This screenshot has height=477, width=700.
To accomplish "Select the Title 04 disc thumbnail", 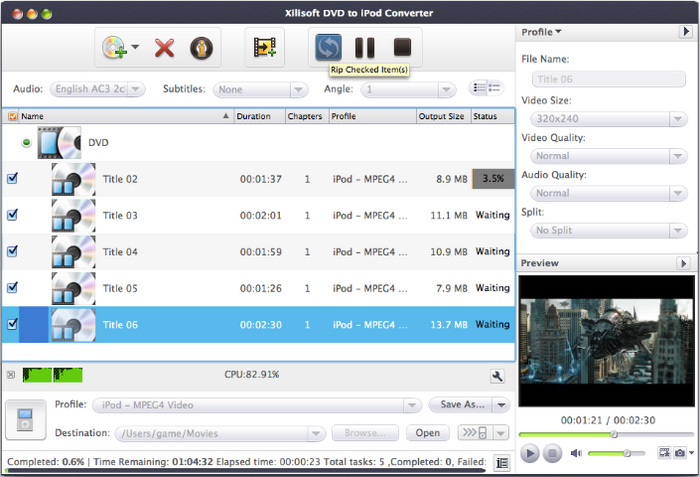I will [x=73, y=252].
